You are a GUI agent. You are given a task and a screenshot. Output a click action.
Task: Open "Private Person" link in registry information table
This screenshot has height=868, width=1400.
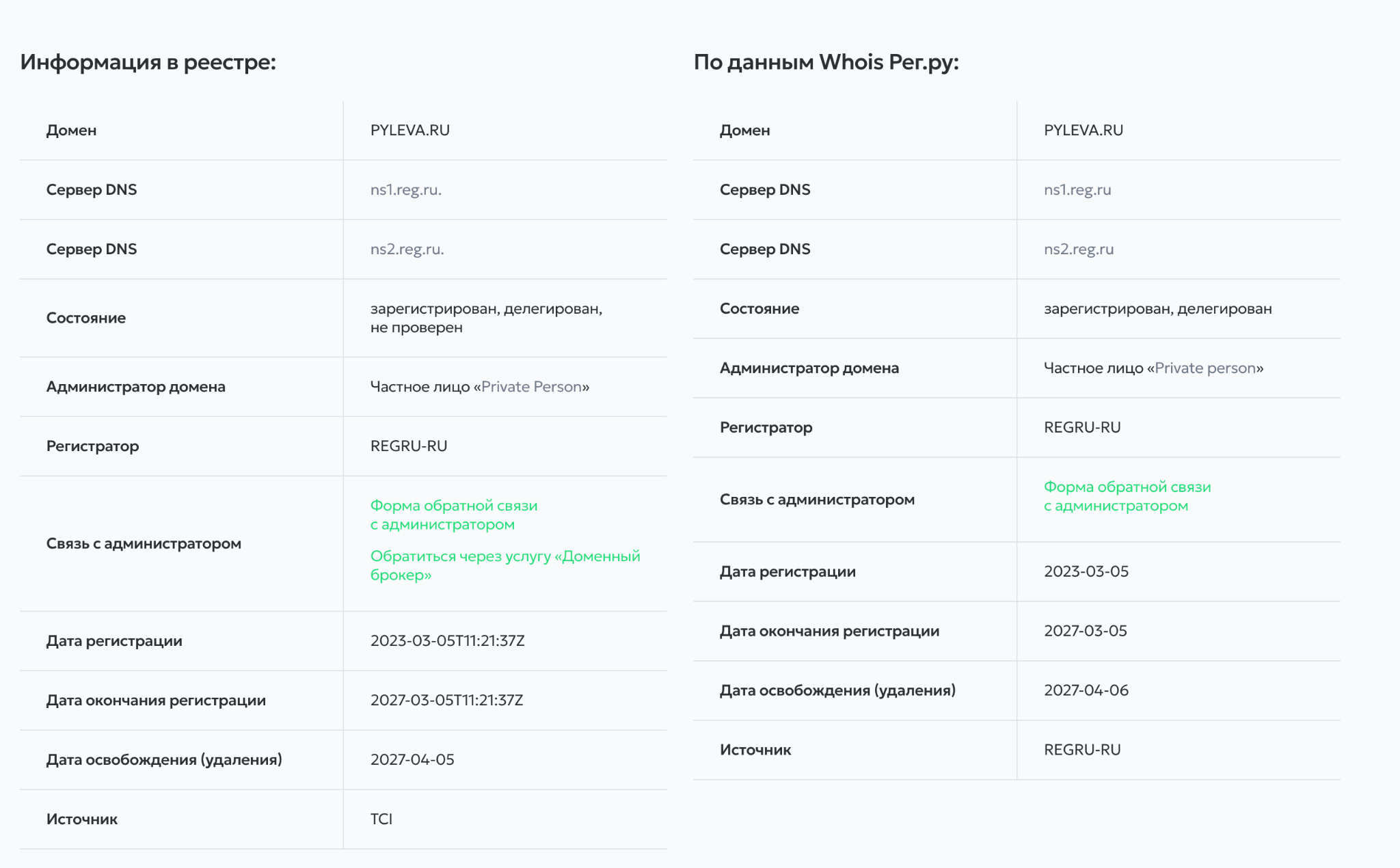click(531, 387)
